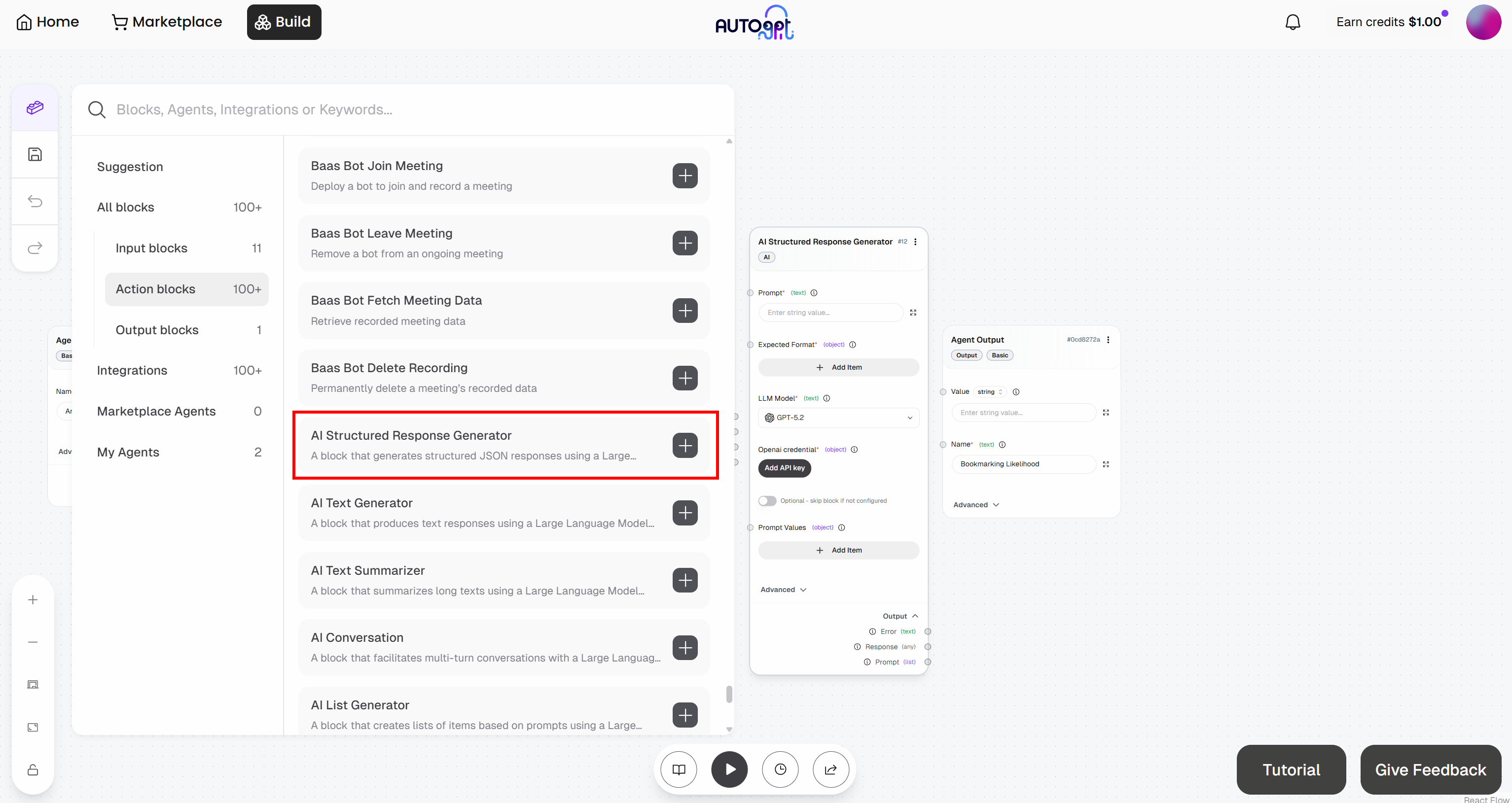Screen dimensions: 1512x803
Task: Open the schedule clock icon button
Action: (780, 769)
